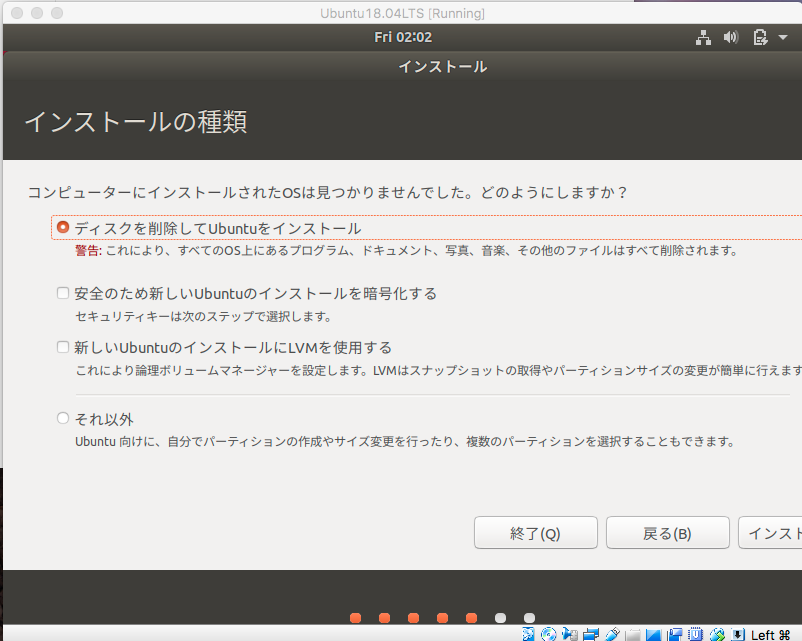
Task: Click the VirtualBox USB devices icon
Action: [612, 634]
